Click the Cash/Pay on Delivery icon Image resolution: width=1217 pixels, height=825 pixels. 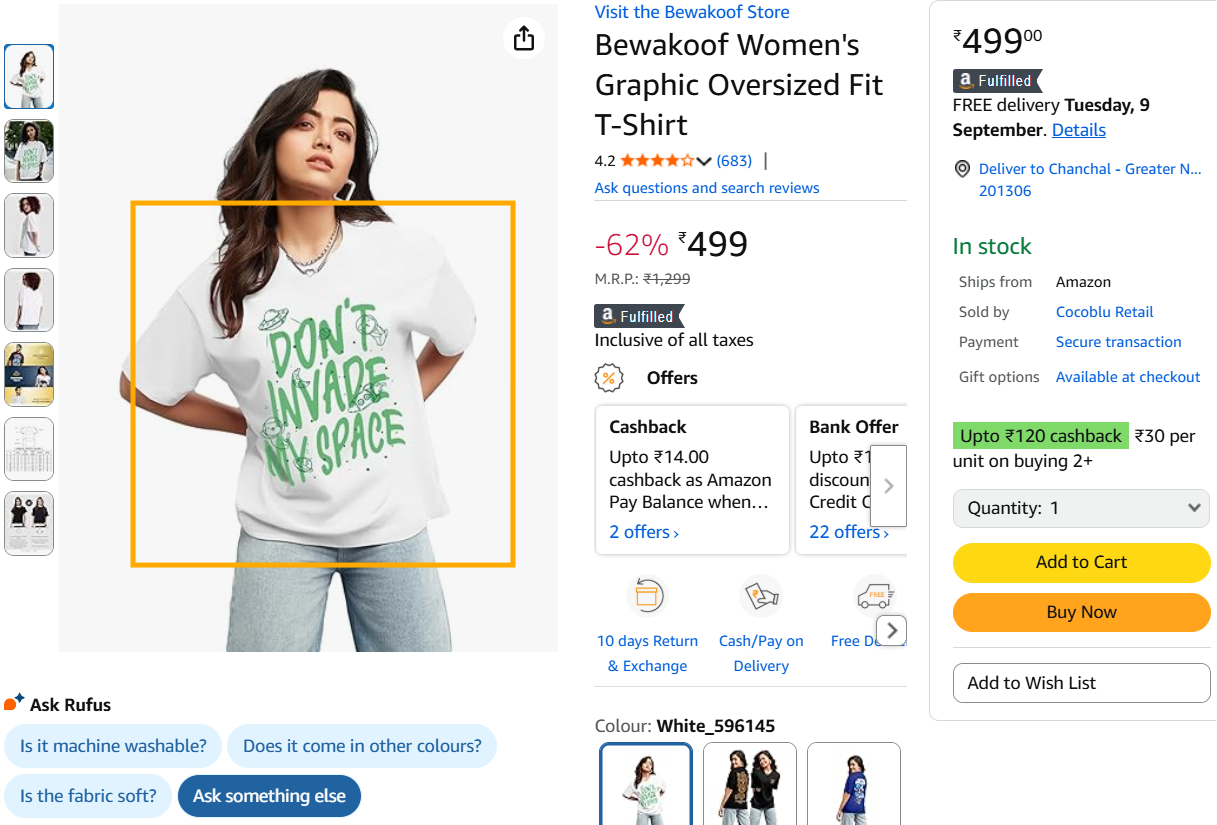click(x=761, y=597)
